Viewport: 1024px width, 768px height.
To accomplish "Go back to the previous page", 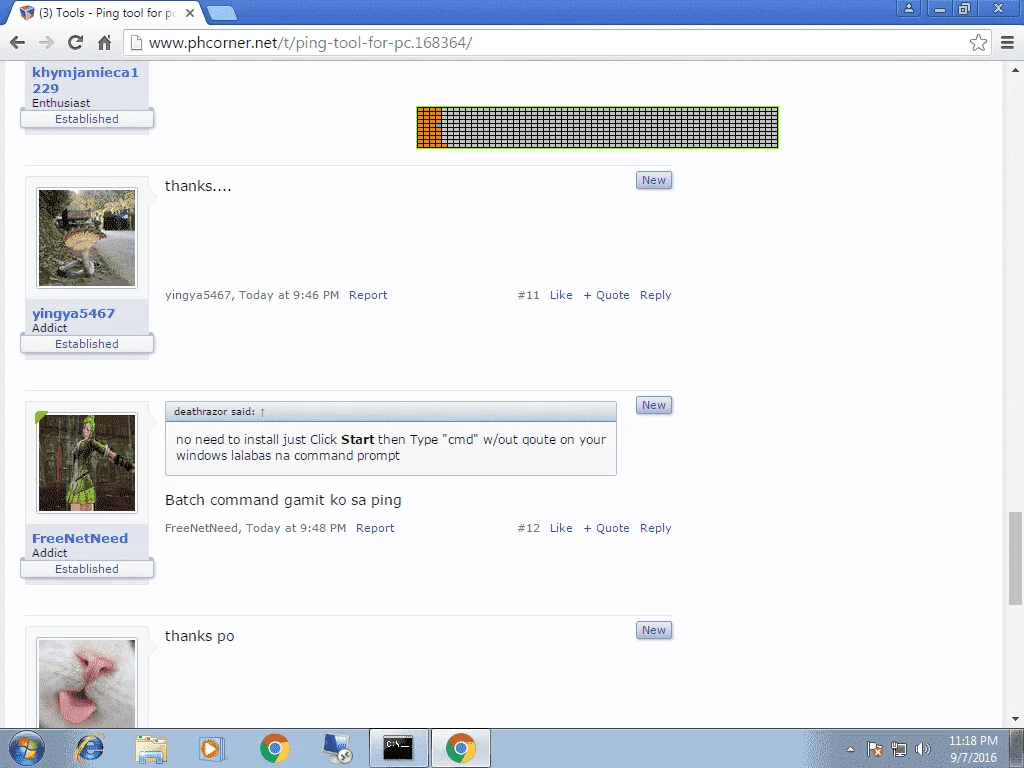I will [18, 43].
